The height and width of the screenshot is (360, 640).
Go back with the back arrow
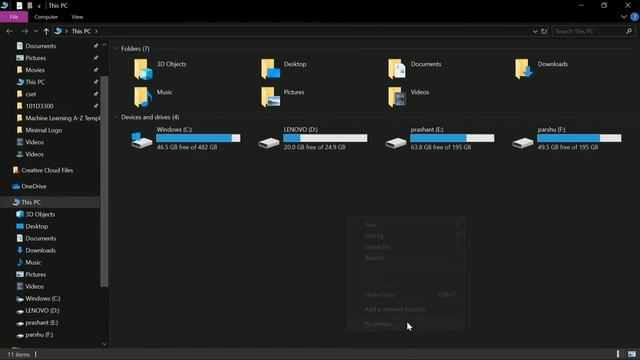coord(9,31)
